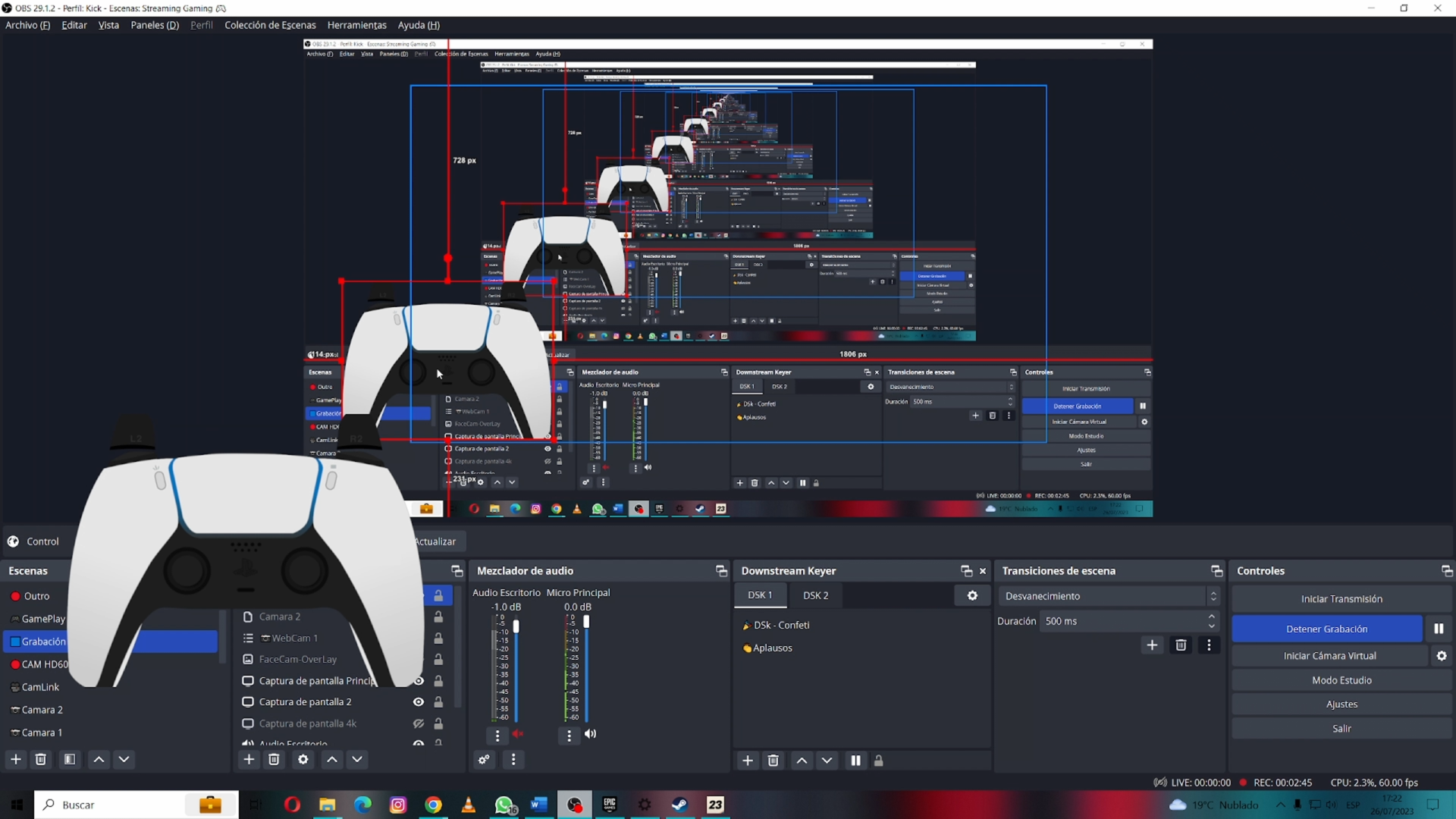
Task: Click Detener Grabación button
Action: [x=1326, y=629]
